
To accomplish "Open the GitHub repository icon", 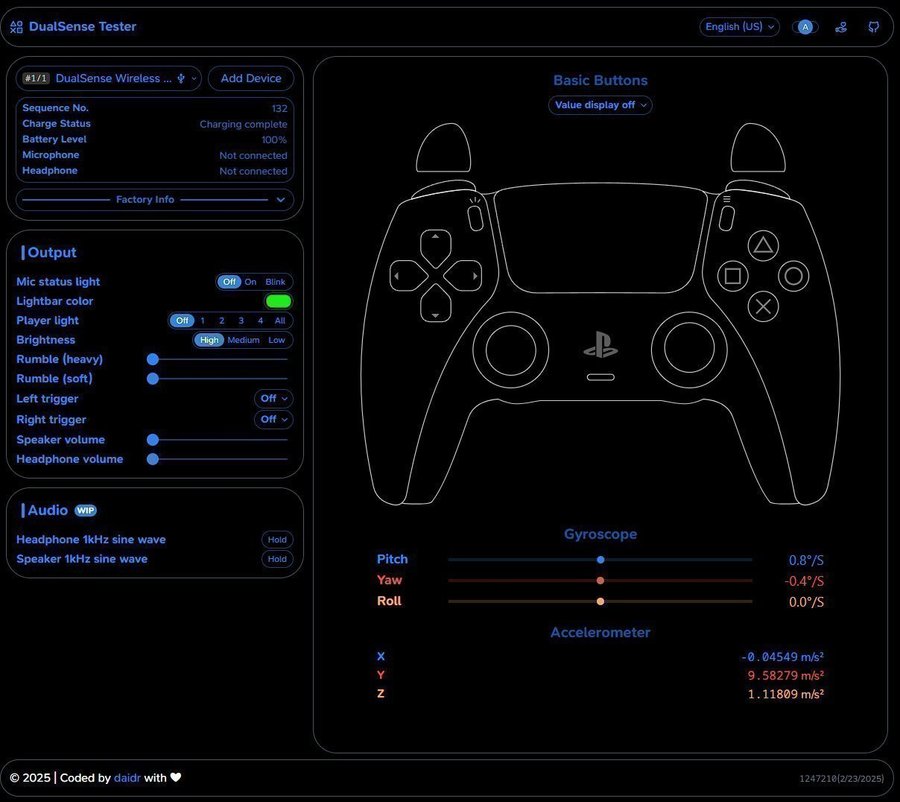I will 873,27.
